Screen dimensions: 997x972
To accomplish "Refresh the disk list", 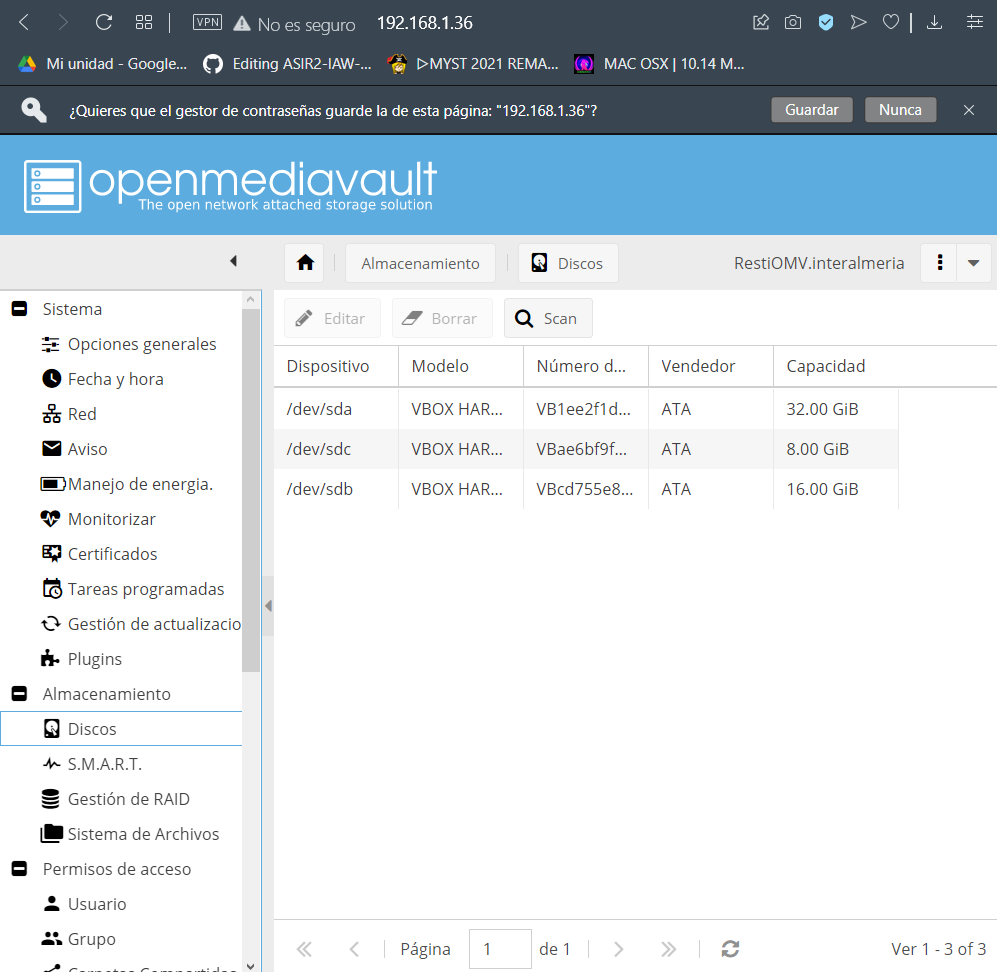I will (x=730, y=949).
